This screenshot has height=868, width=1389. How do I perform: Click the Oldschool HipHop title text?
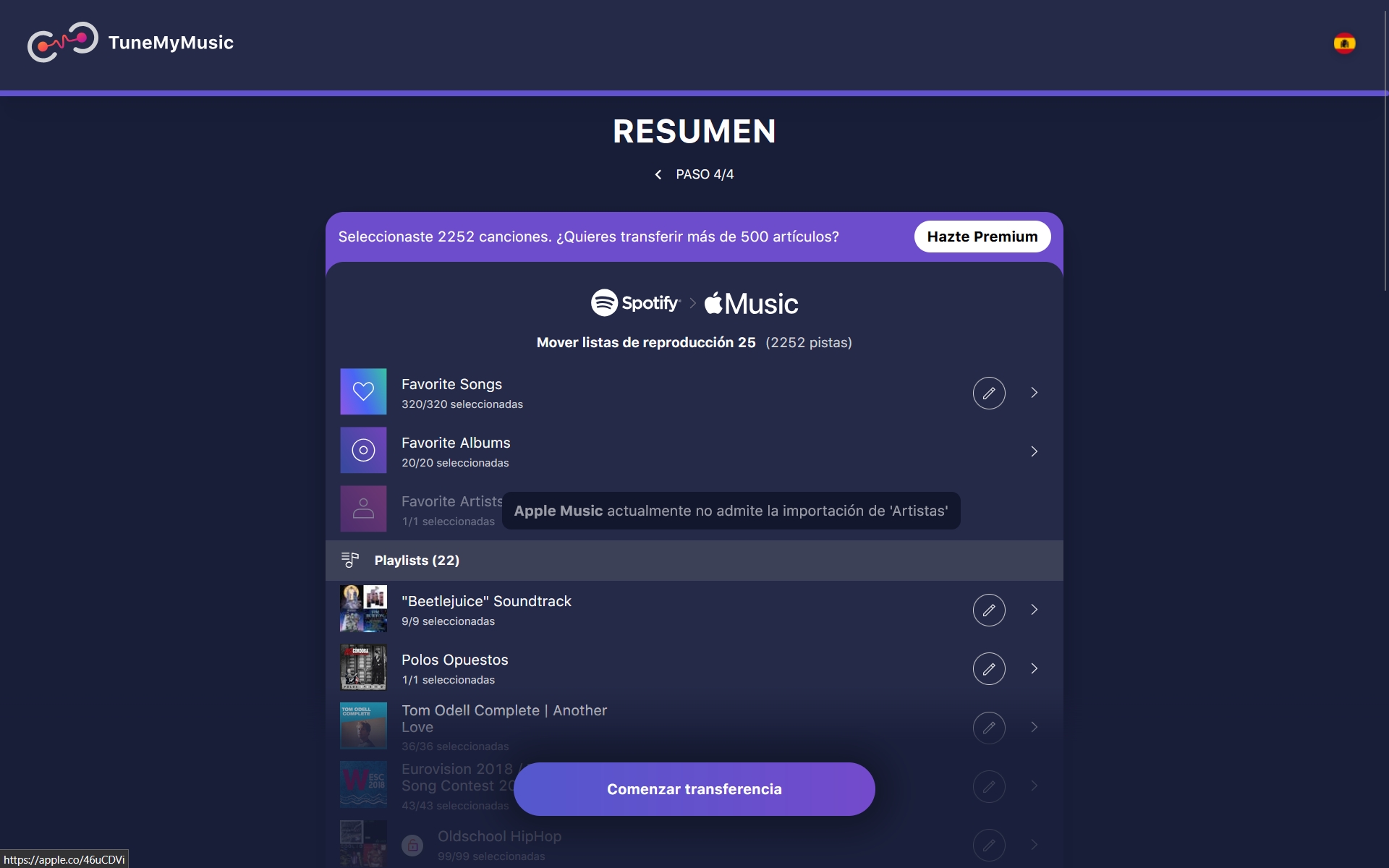coord(499,836)
